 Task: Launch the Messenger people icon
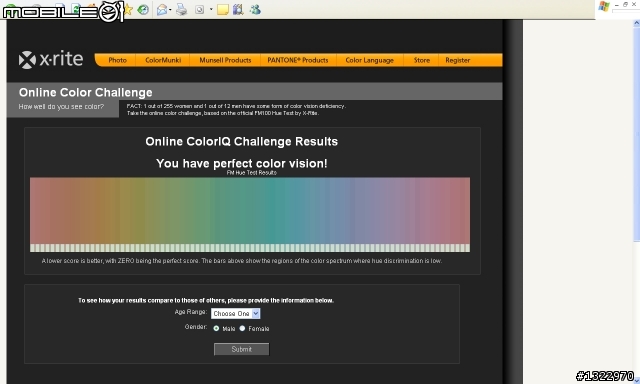click(255, 9)
